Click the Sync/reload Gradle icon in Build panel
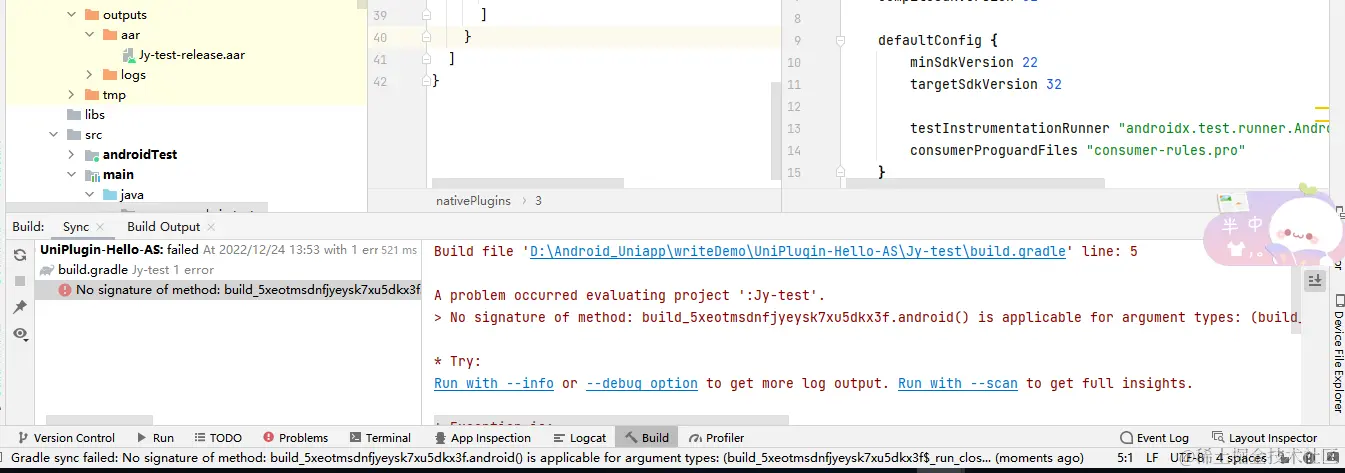The width and height of the screenshot is (1345, 473). [19, 255]
